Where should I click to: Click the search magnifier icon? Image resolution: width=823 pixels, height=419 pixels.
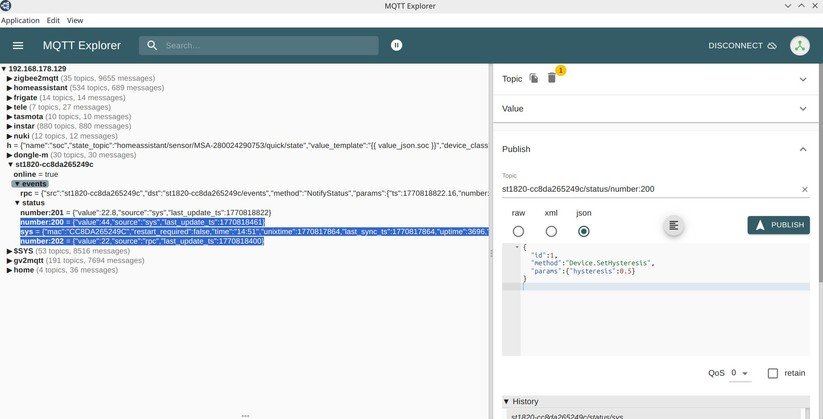pos(152,46)
